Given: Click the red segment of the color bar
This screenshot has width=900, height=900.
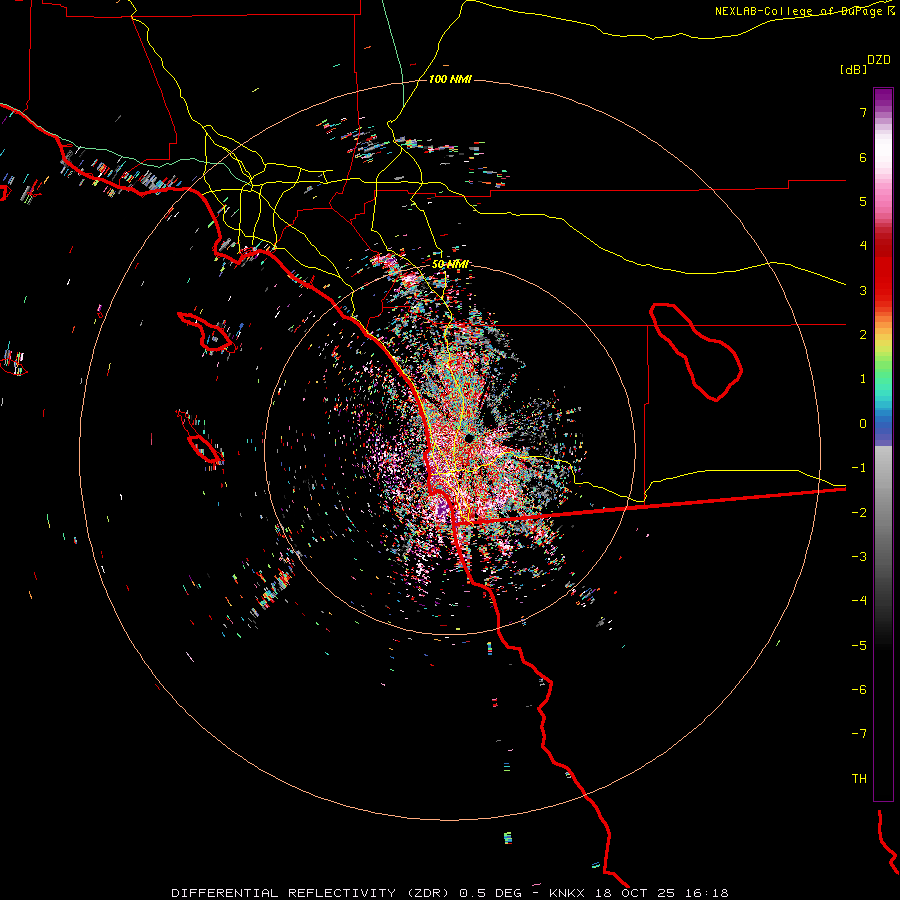Looking at the screenshot, I should point(883,270).
